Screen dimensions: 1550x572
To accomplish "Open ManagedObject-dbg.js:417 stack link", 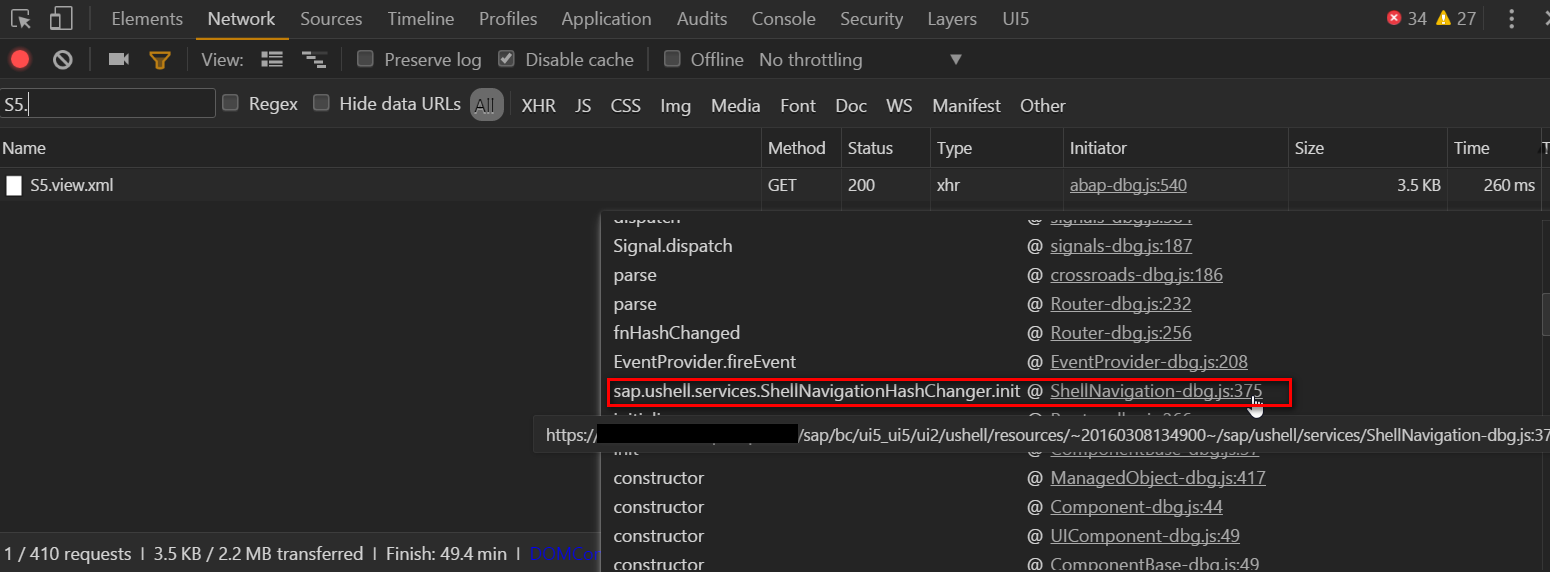I will (1158, 478).
